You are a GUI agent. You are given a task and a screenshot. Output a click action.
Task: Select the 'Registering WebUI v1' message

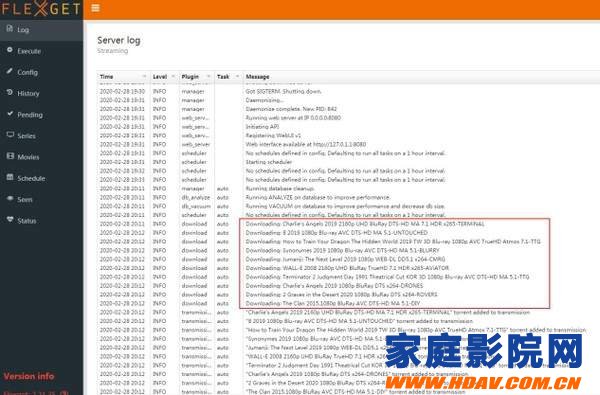pos(273,135)
